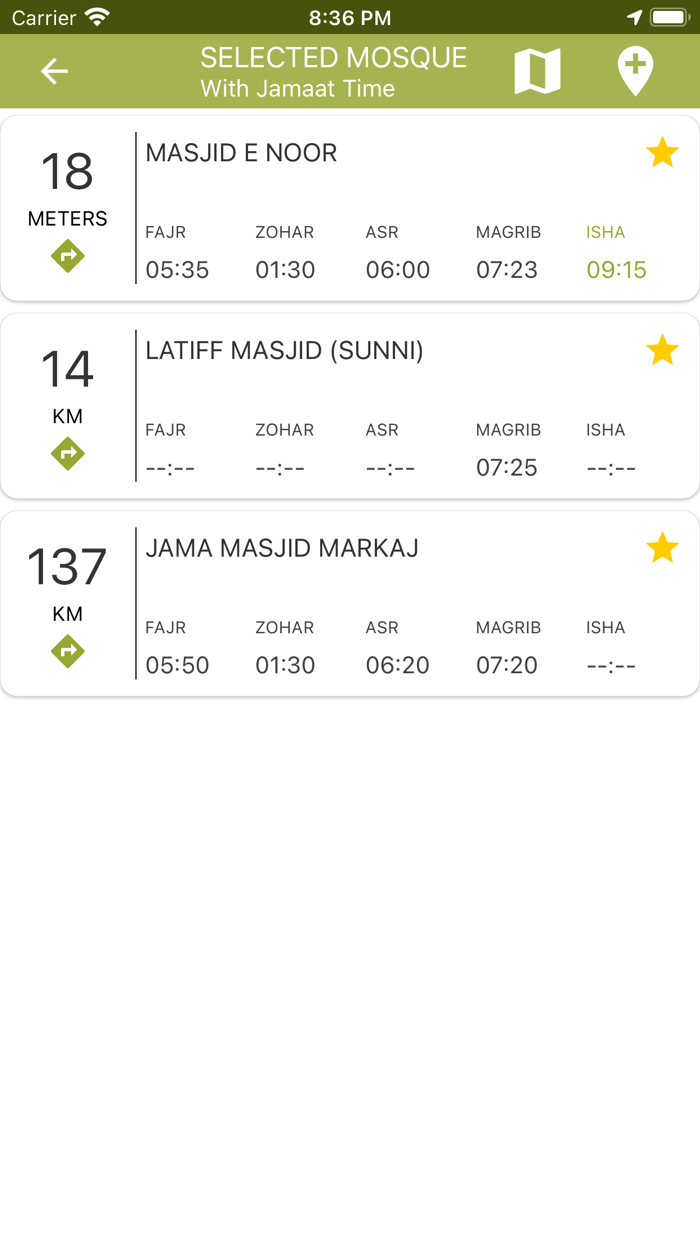Image resolution: width=700 pixels, height=1244 pixels.
Task: Tap the back arrow in header
Action: pyautogui.click(x=53, y=71)
